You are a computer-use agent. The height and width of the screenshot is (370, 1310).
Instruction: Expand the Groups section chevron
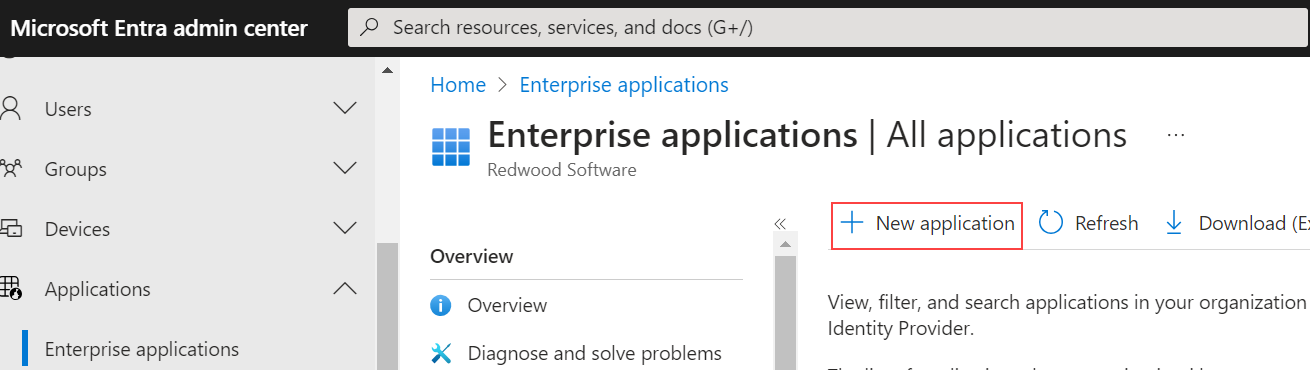(345, 168)
